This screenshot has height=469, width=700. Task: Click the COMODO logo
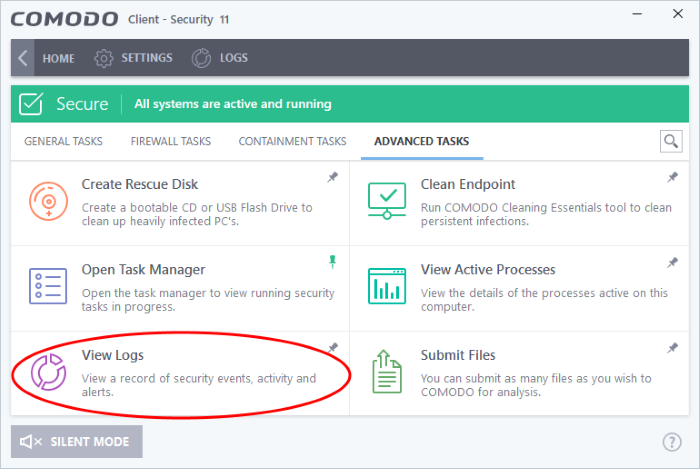[65, 19]
